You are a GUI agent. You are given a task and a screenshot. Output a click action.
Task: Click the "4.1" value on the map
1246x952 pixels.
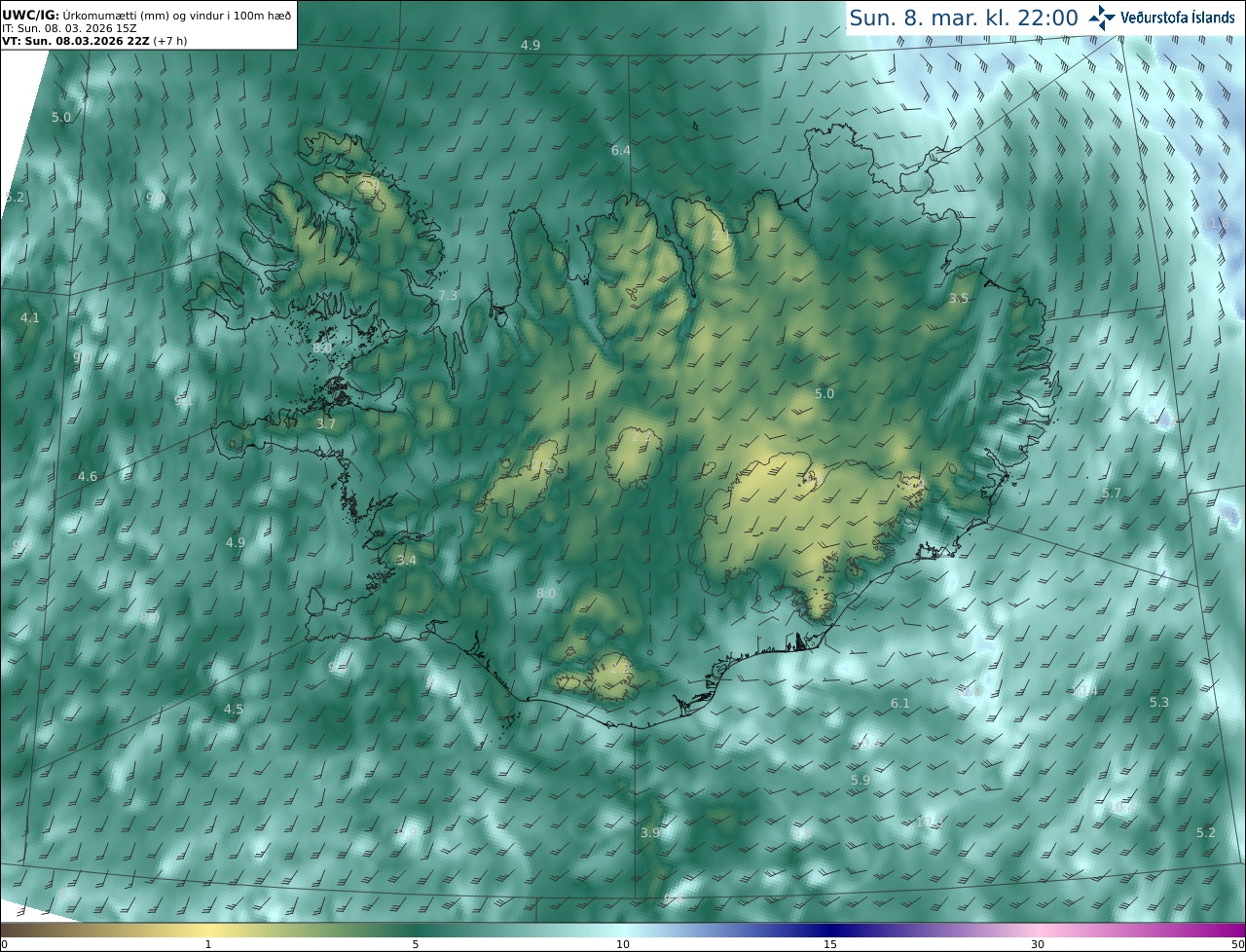(30, 317)
